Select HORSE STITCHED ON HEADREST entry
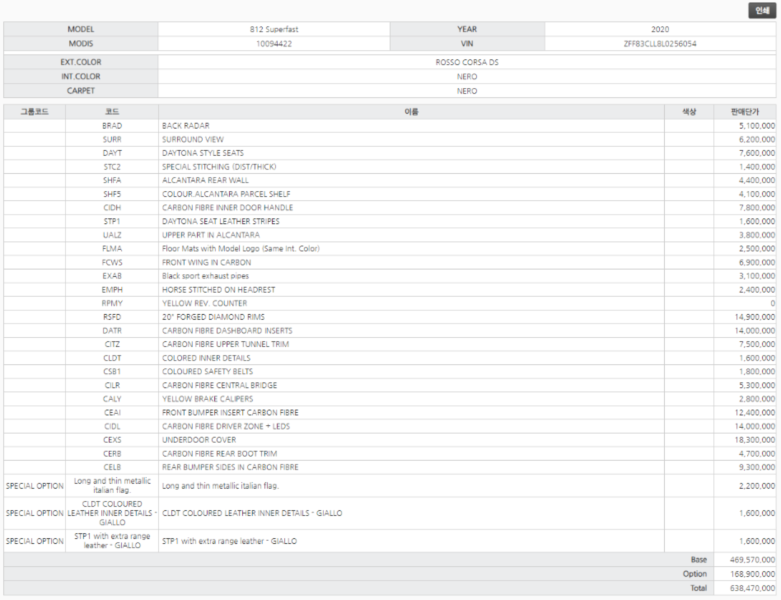781x600 pixels. point(219,290)
